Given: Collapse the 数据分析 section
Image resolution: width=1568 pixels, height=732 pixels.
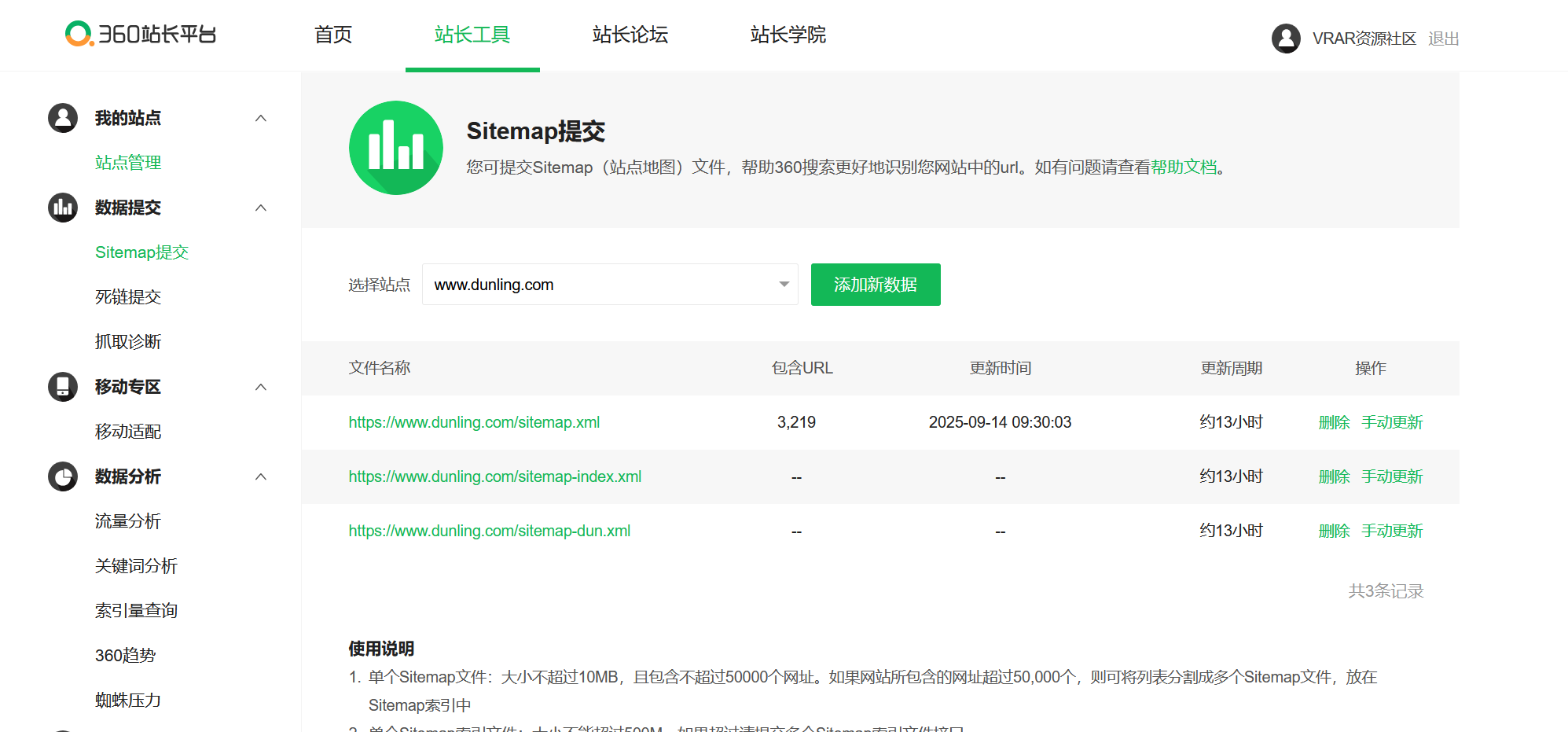Looking at the screenshot, I should pos(261,476).
